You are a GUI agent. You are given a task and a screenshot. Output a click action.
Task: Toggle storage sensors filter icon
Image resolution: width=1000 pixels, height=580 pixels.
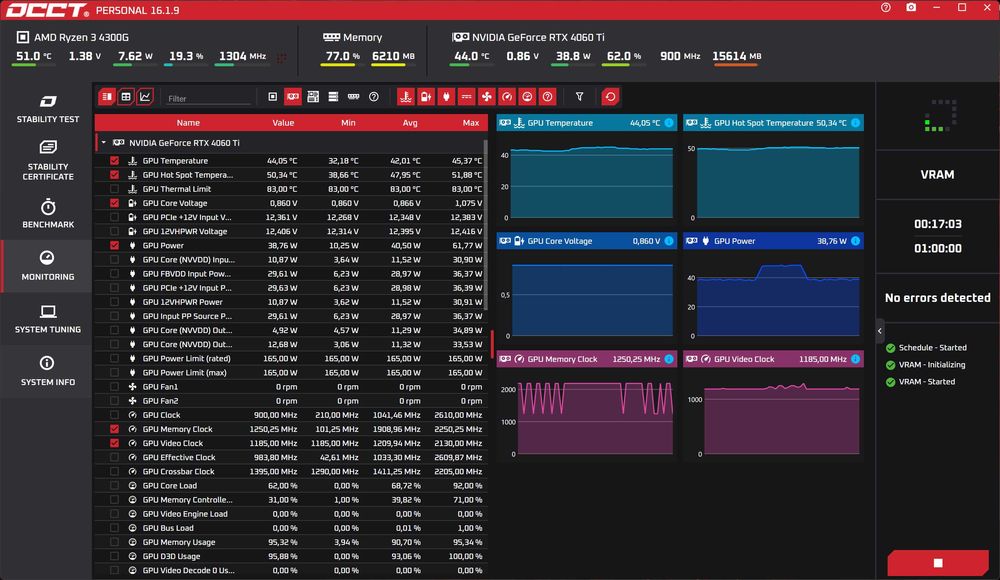[x=333, y=97]
